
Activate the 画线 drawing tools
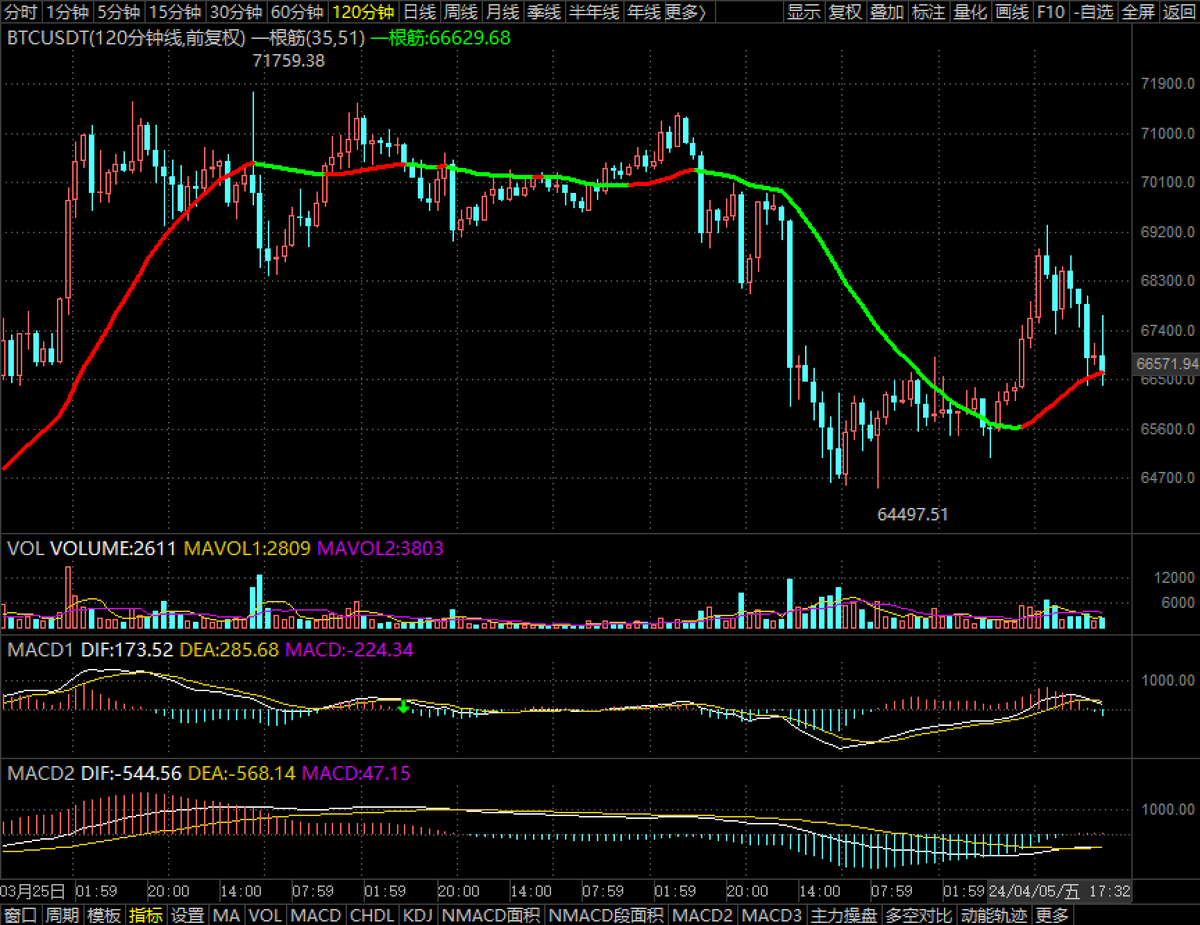pos(1012,12)
